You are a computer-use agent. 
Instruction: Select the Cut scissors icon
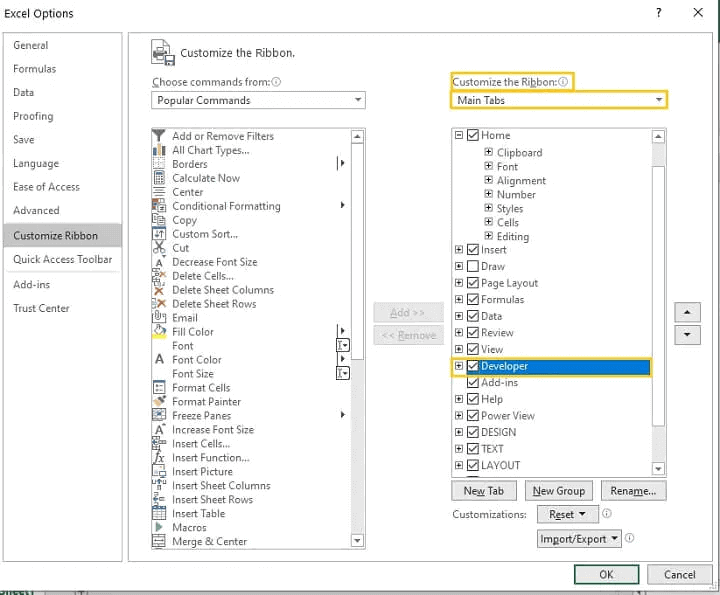click(x=159, y=248)
